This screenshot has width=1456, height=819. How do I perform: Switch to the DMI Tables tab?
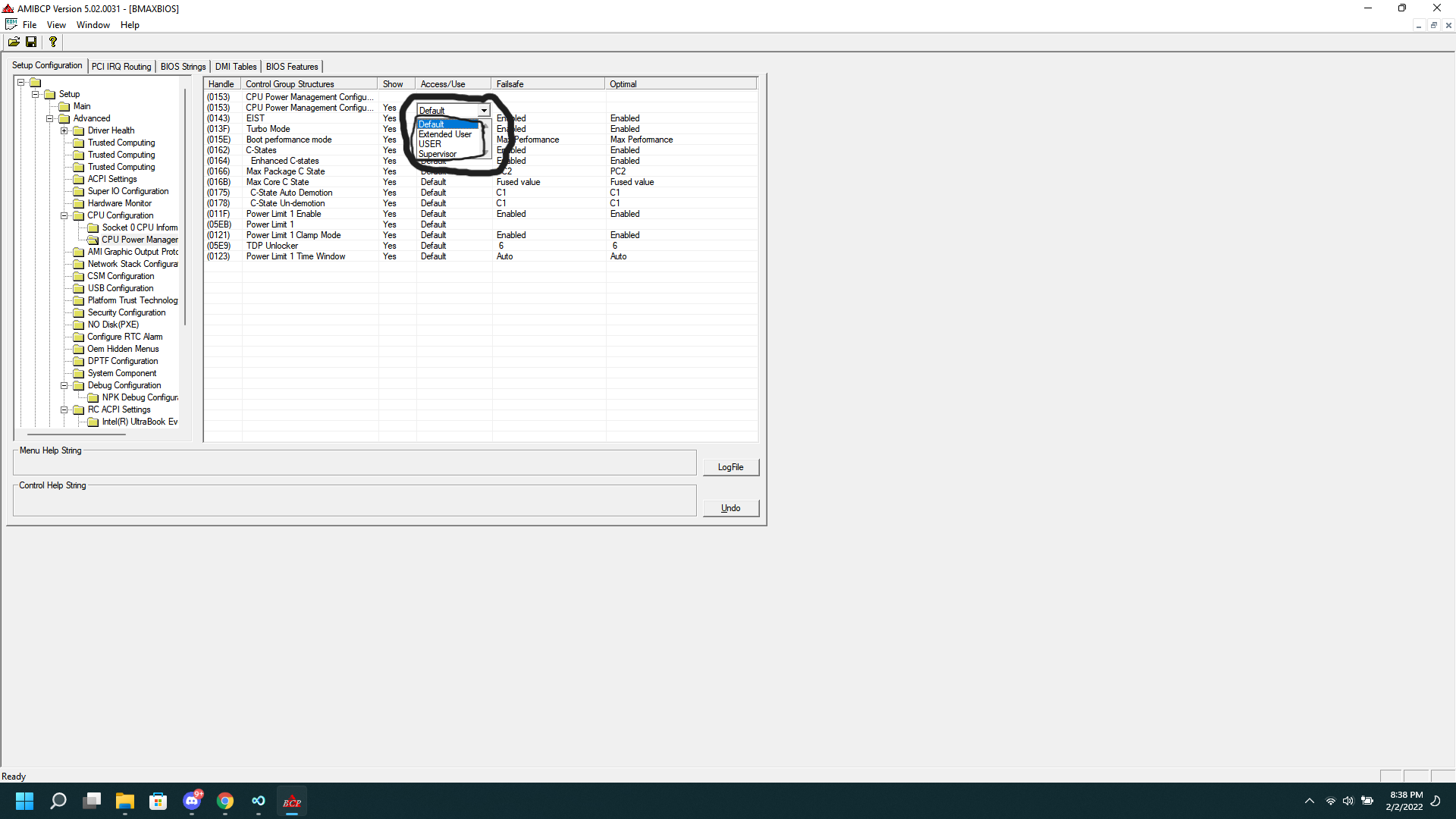tap(236, 67)
